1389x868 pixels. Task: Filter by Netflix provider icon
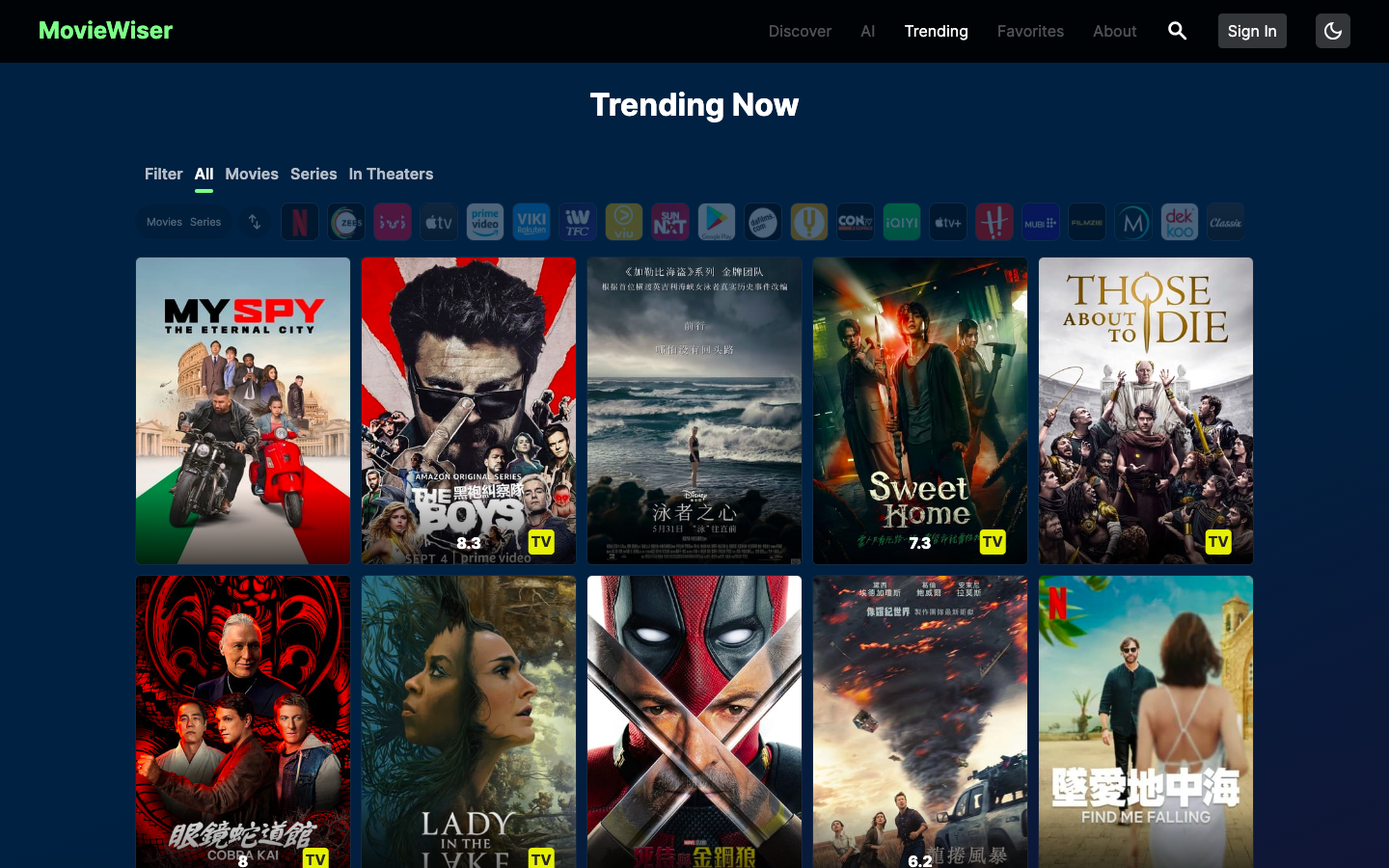click(300, 223)
